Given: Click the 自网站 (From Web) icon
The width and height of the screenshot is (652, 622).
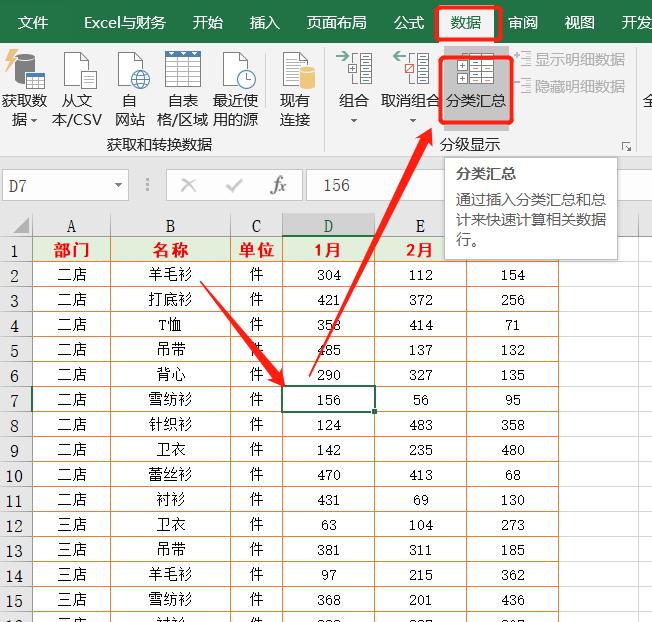Looking at the screenshot, I should click(132, 70).
